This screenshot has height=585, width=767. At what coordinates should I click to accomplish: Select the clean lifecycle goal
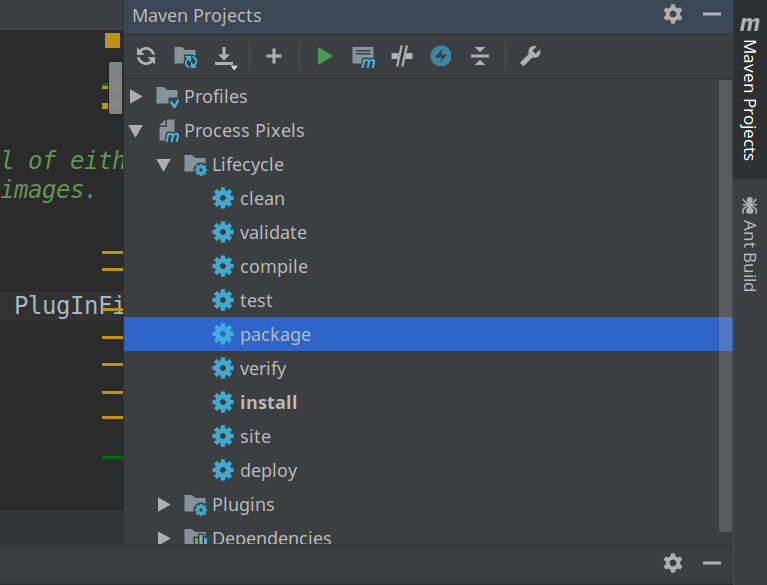tap(262, 199)
